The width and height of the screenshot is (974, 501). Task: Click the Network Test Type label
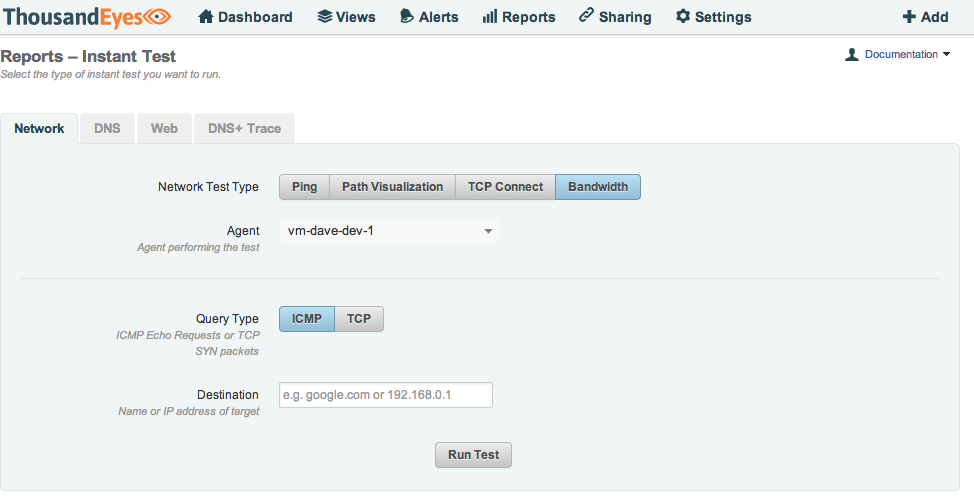tap(208, 187)
